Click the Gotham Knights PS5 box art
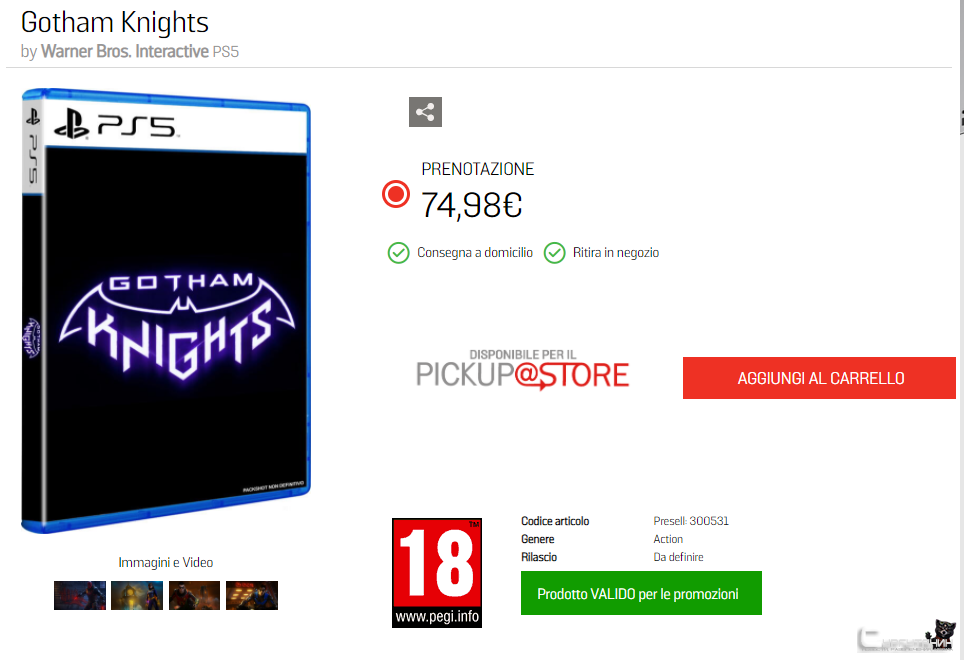 coord(166,310)
